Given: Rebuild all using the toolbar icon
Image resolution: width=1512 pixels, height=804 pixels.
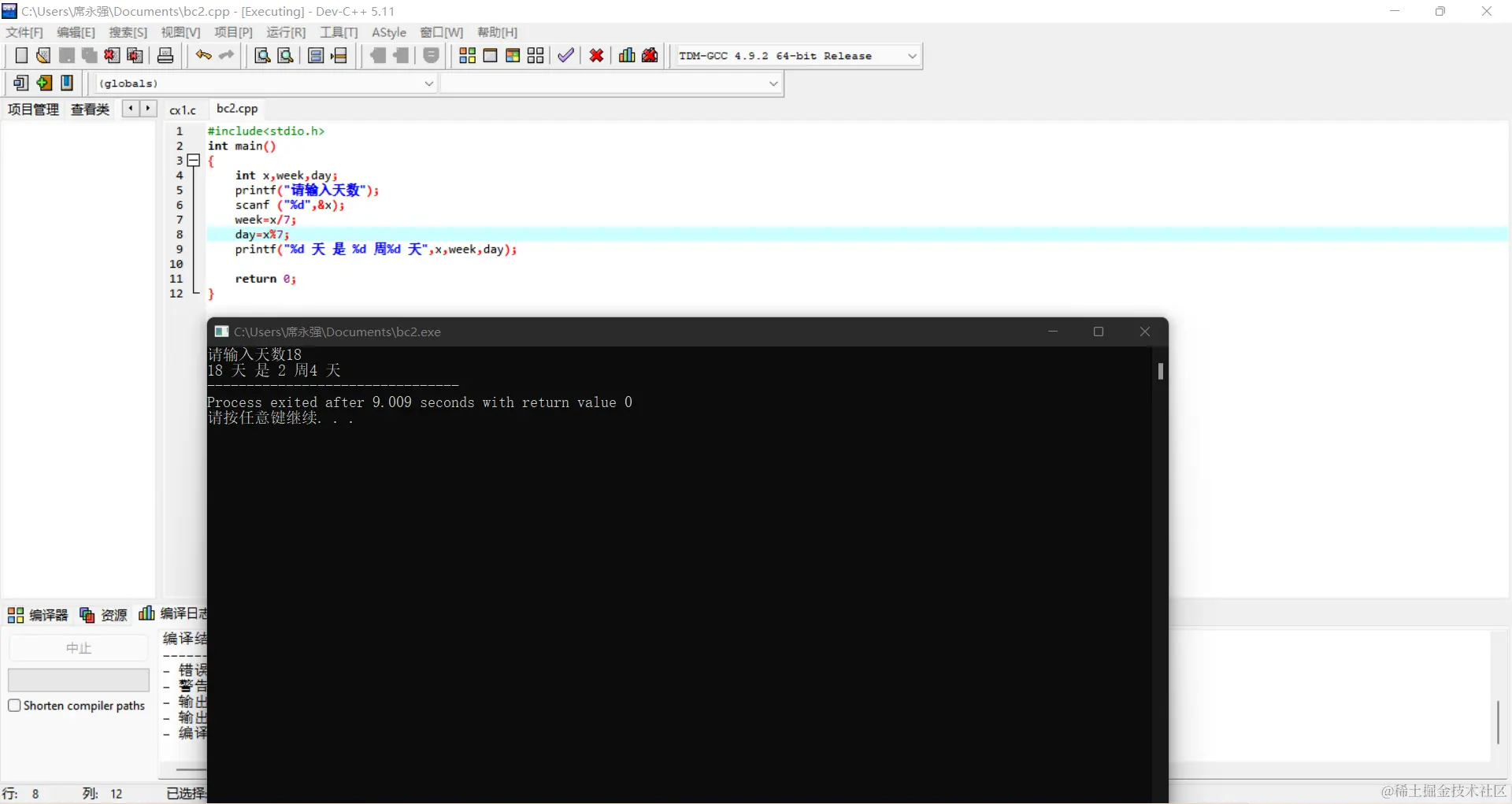Looking at the screenshot, I should tap(536, 56).
